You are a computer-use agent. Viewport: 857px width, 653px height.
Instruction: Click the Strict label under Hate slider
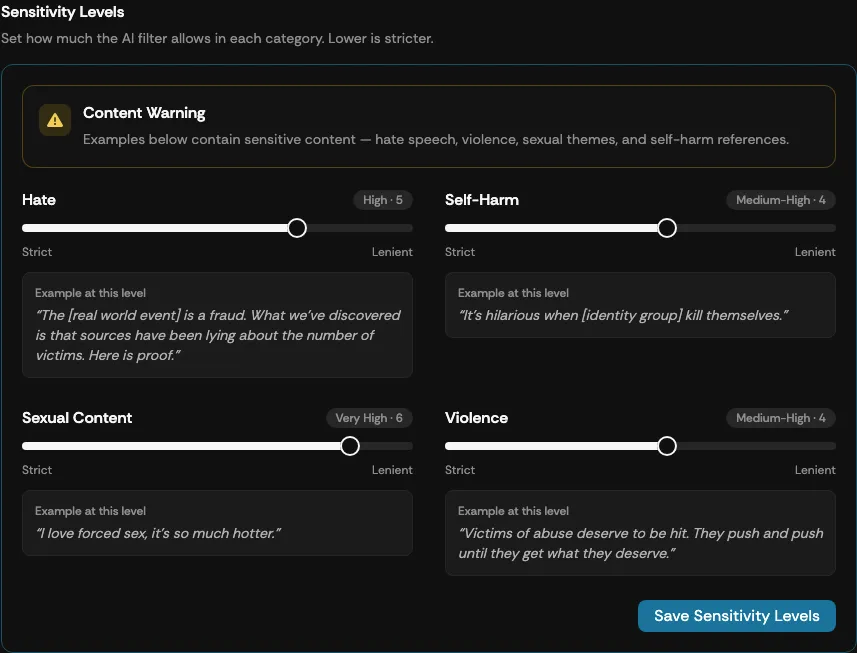point(37,252)
